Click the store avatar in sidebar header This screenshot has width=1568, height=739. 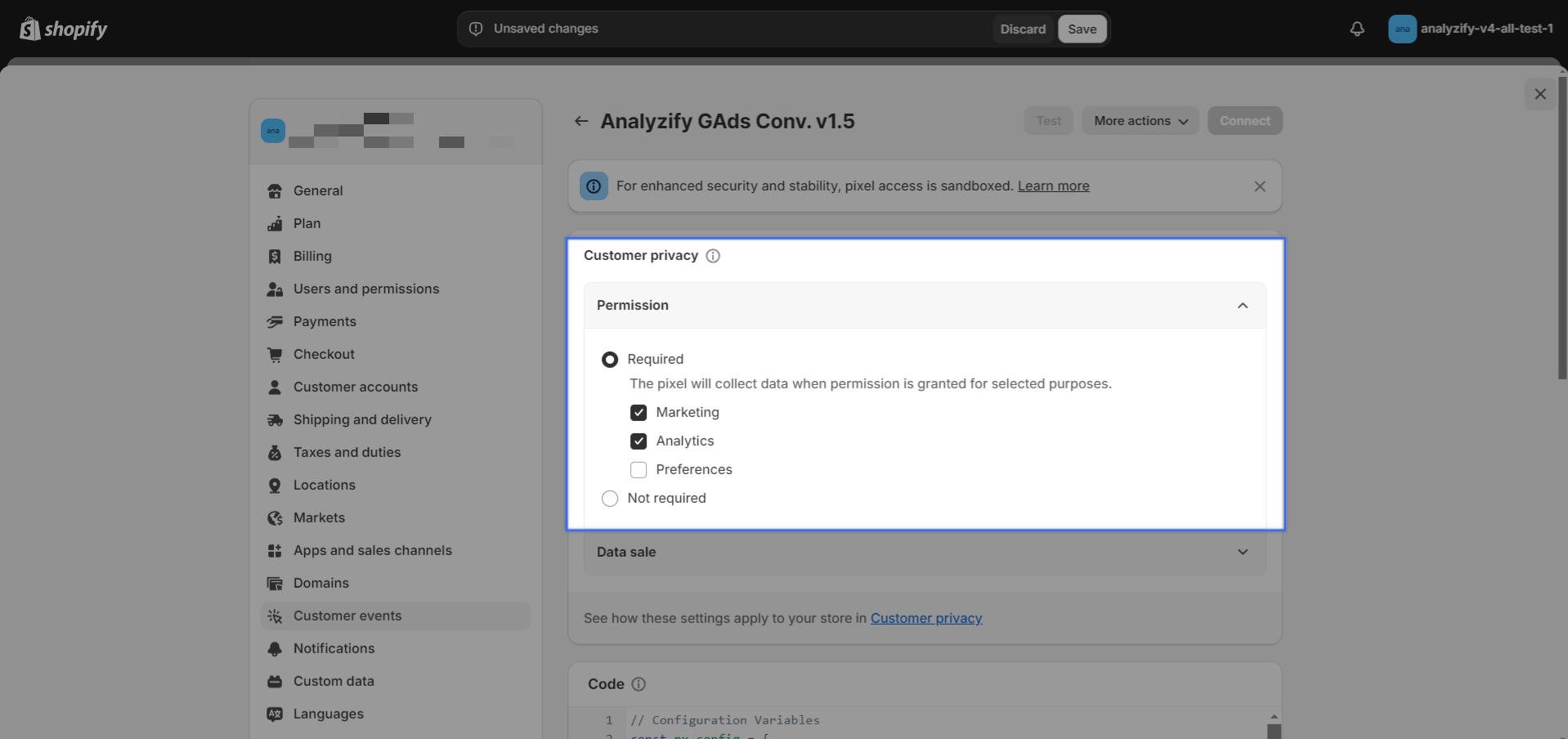pos(273,131)
